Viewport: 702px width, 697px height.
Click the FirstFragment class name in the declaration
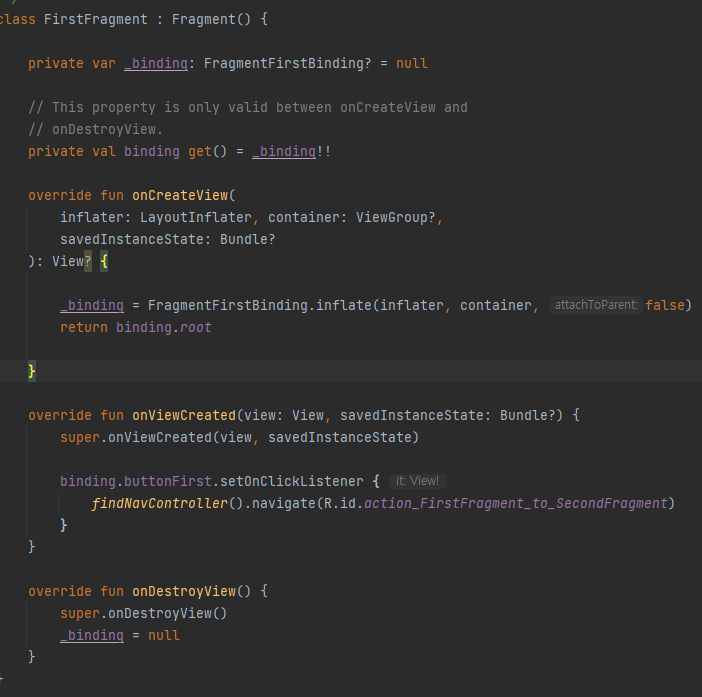(x=95, y=19)
